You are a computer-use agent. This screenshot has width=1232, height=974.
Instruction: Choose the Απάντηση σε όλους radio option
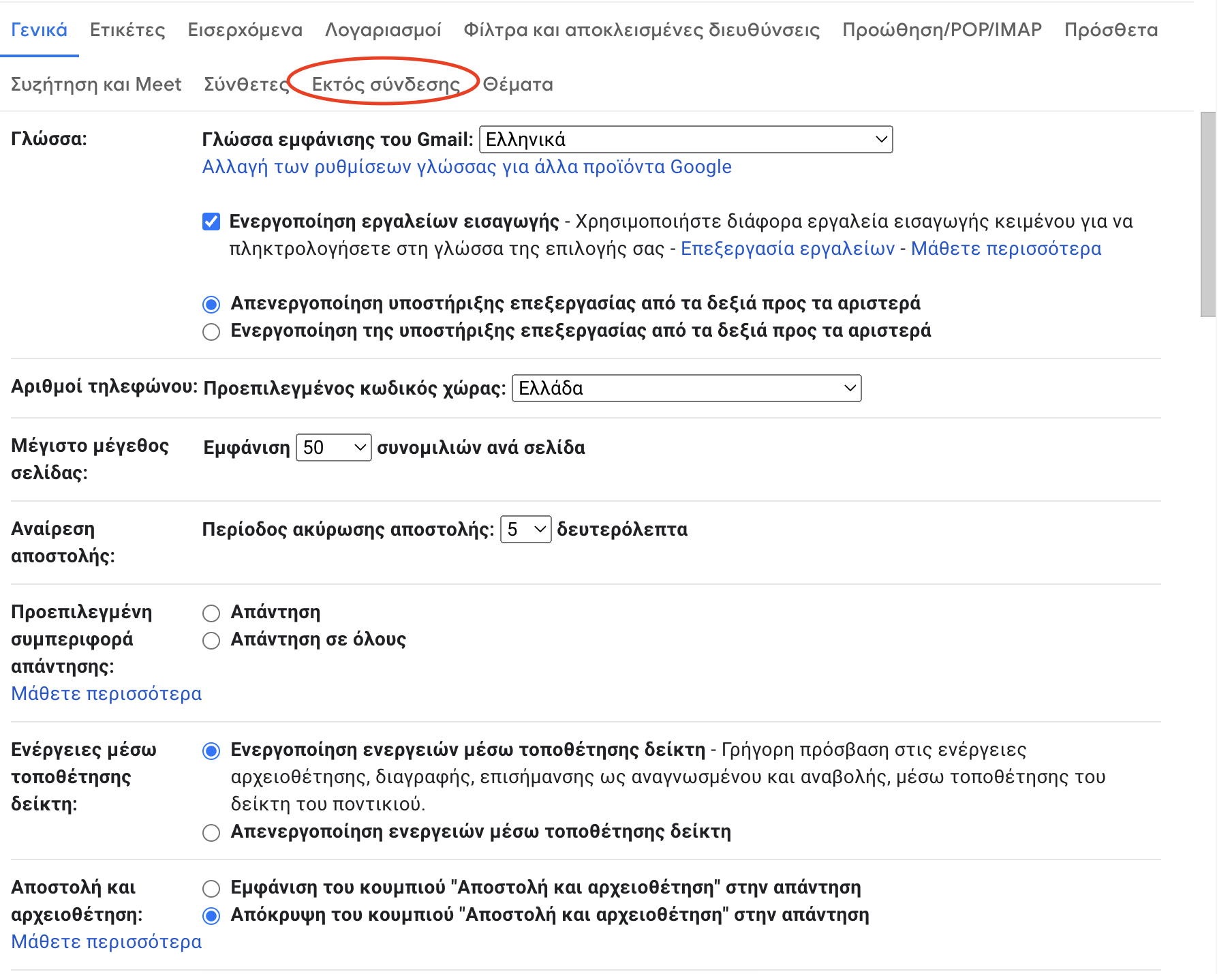click(211, 640)
